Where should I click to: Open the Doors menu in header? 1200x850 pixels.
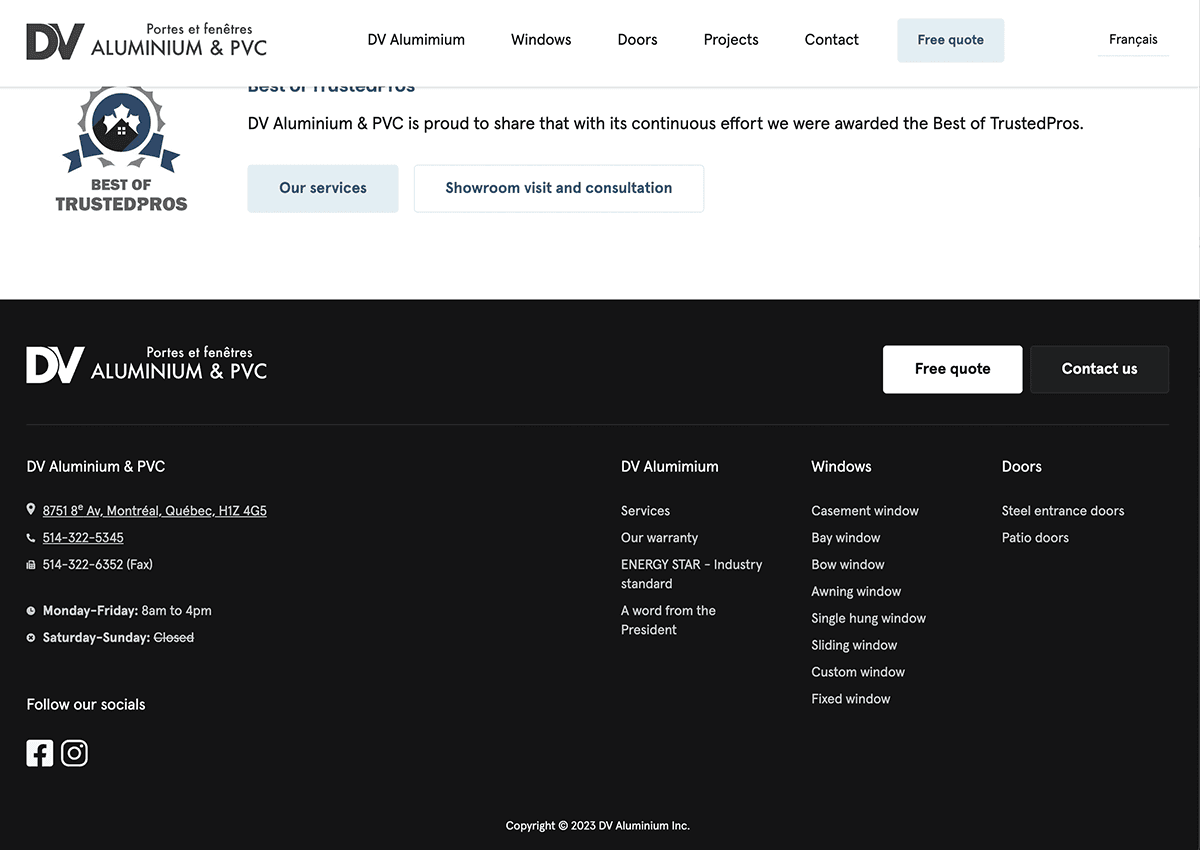coord(637,40)
